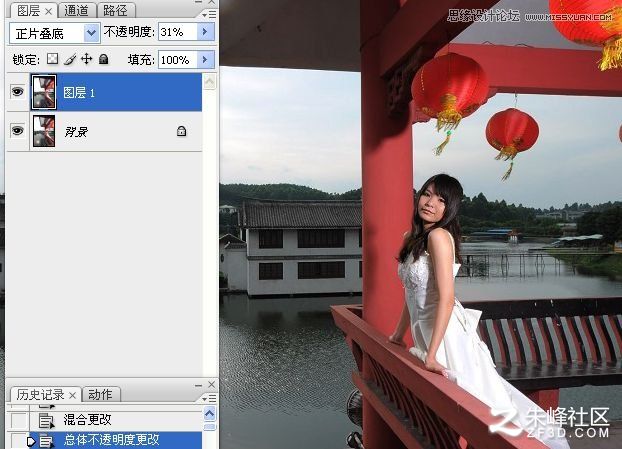622x449 pixels.
Task: Click the document icon beside 混合更改
Action: (46, 421)
